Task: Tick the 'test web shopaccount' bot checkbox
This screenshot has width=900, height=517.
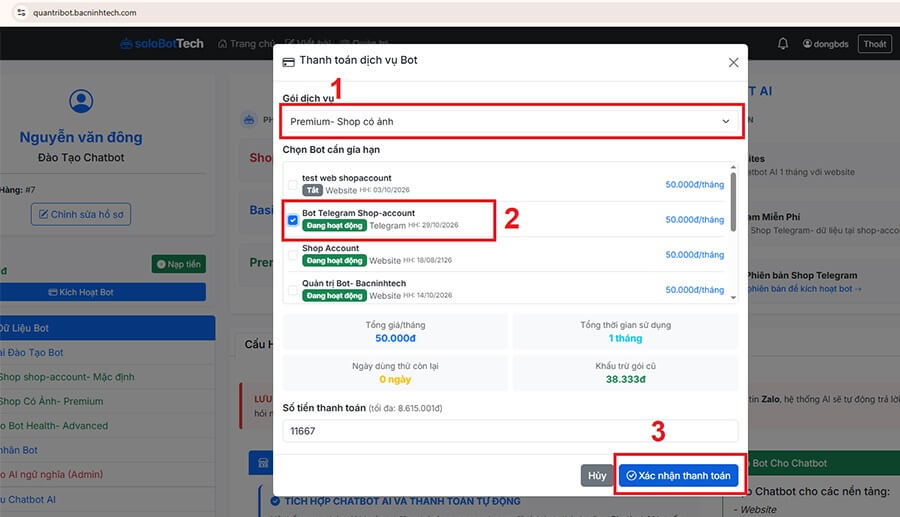Action: [x=293, y=185]
